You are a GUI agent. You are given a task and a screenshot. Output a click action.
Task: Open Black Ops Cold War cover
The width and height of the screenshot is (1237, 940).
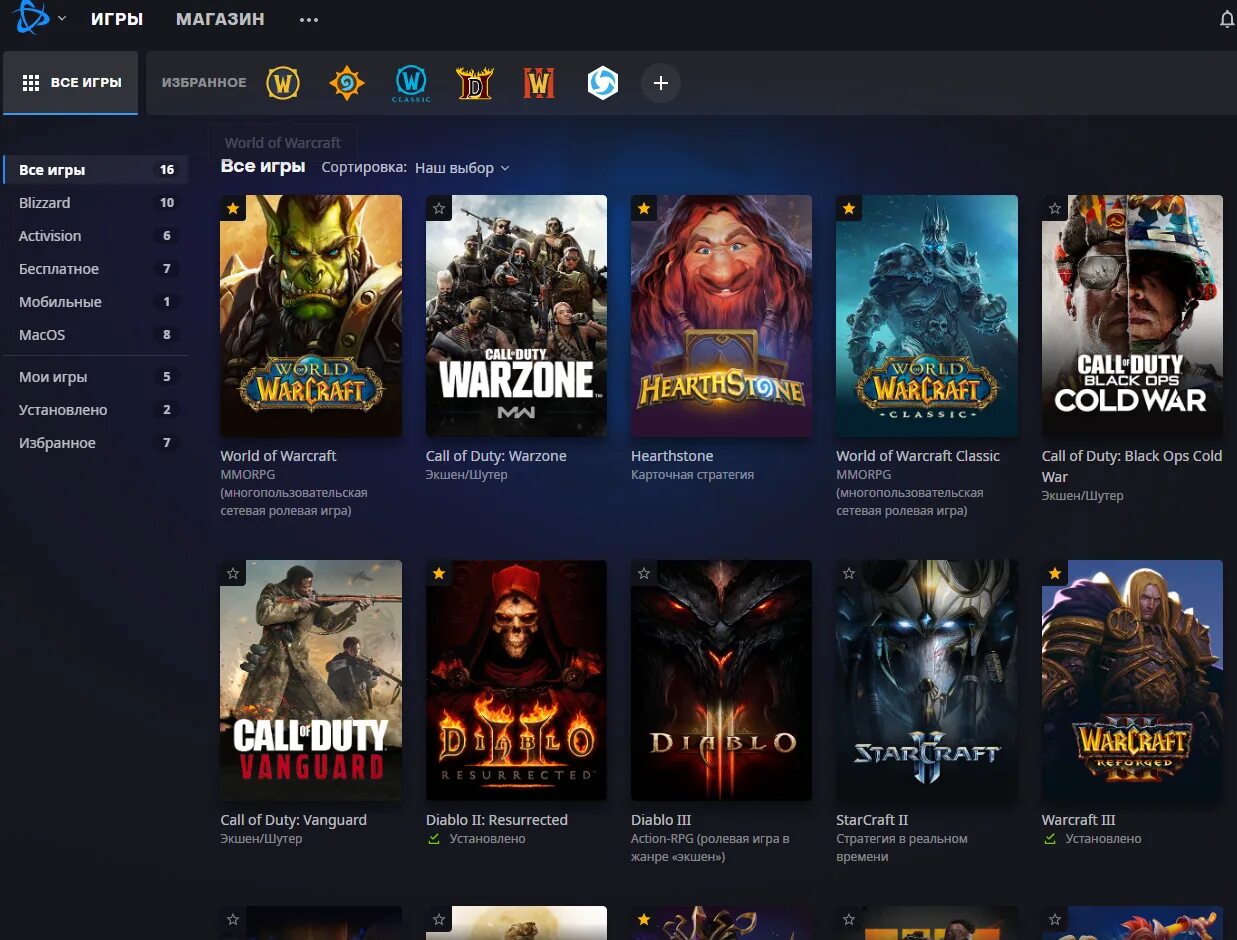tap(1132, 316)
